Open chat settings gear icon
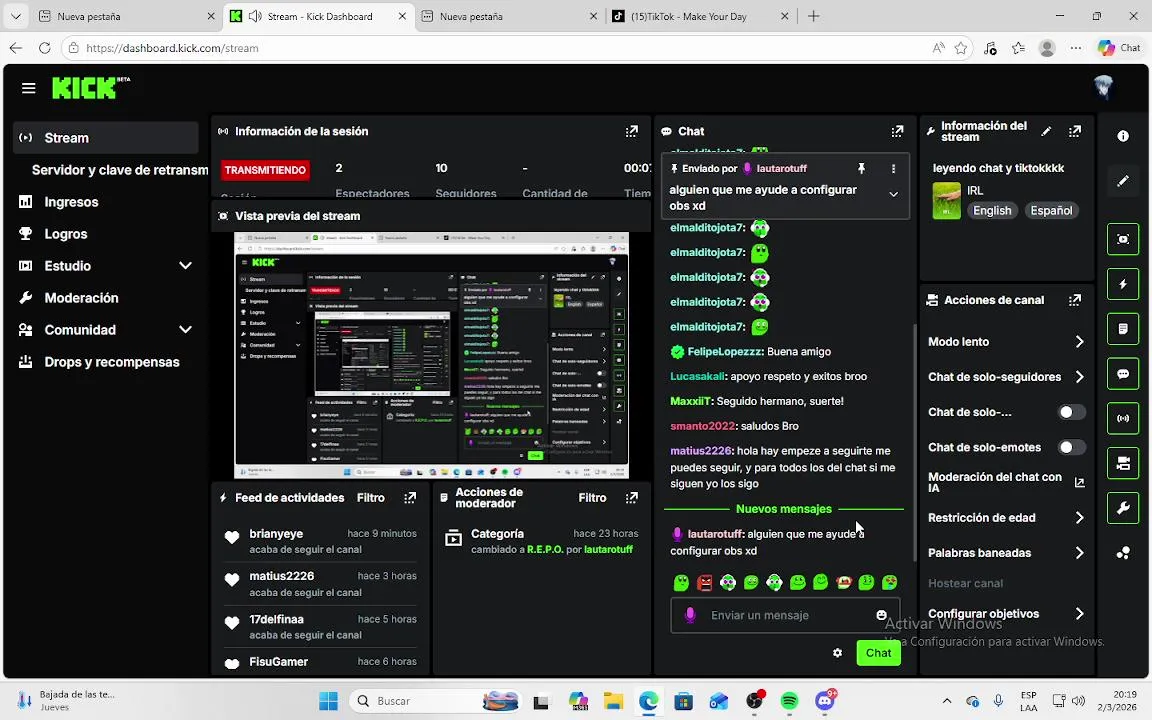This screenshot has height=720, width=1152. (x=838, y=652)
